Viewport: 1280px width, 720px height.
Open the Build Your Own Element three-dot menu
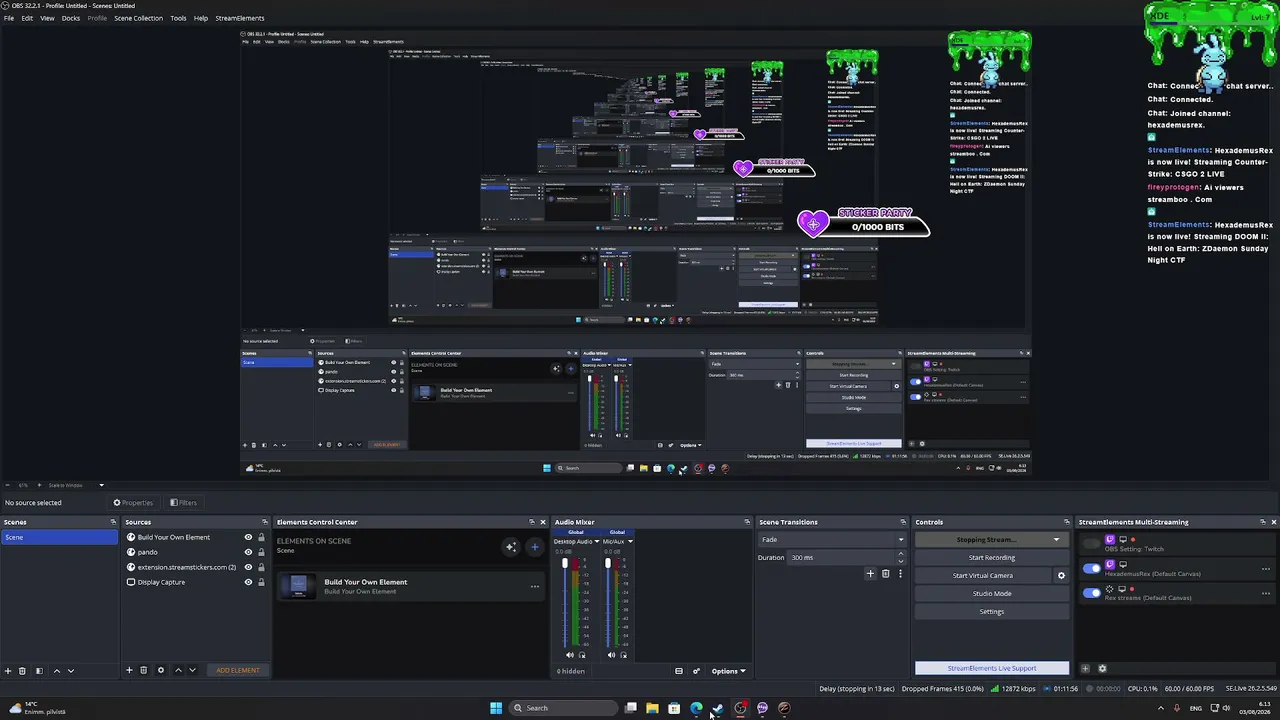point(535,586)
